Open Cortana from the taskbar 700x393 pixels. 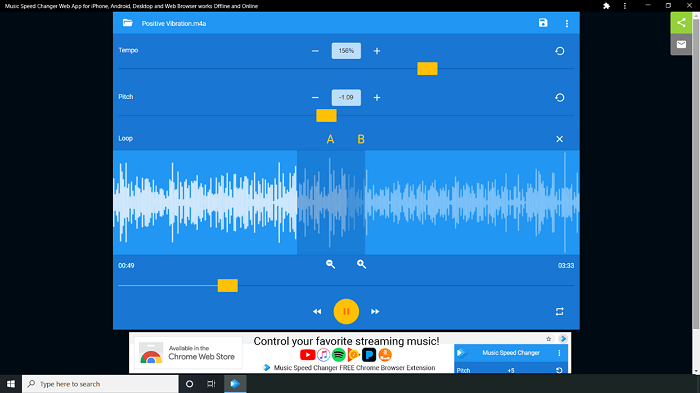click(189, 384)
